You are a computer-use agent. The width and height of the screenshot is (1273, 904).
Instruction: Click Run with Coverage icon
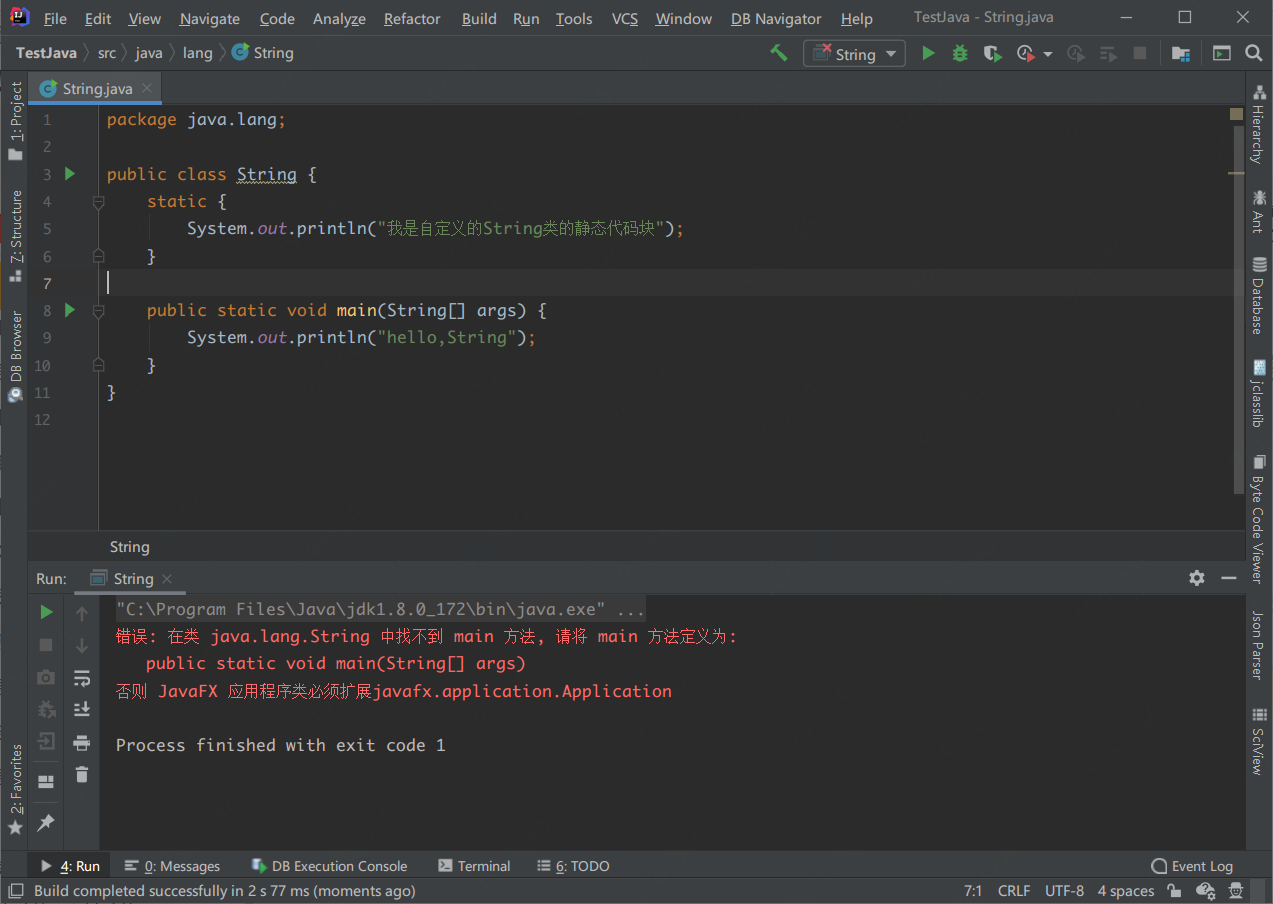992,54
